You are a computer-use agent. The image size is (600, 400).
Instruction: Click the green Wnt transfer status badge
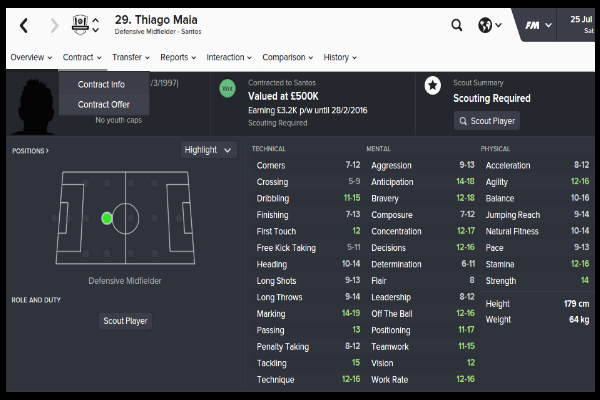227,87
